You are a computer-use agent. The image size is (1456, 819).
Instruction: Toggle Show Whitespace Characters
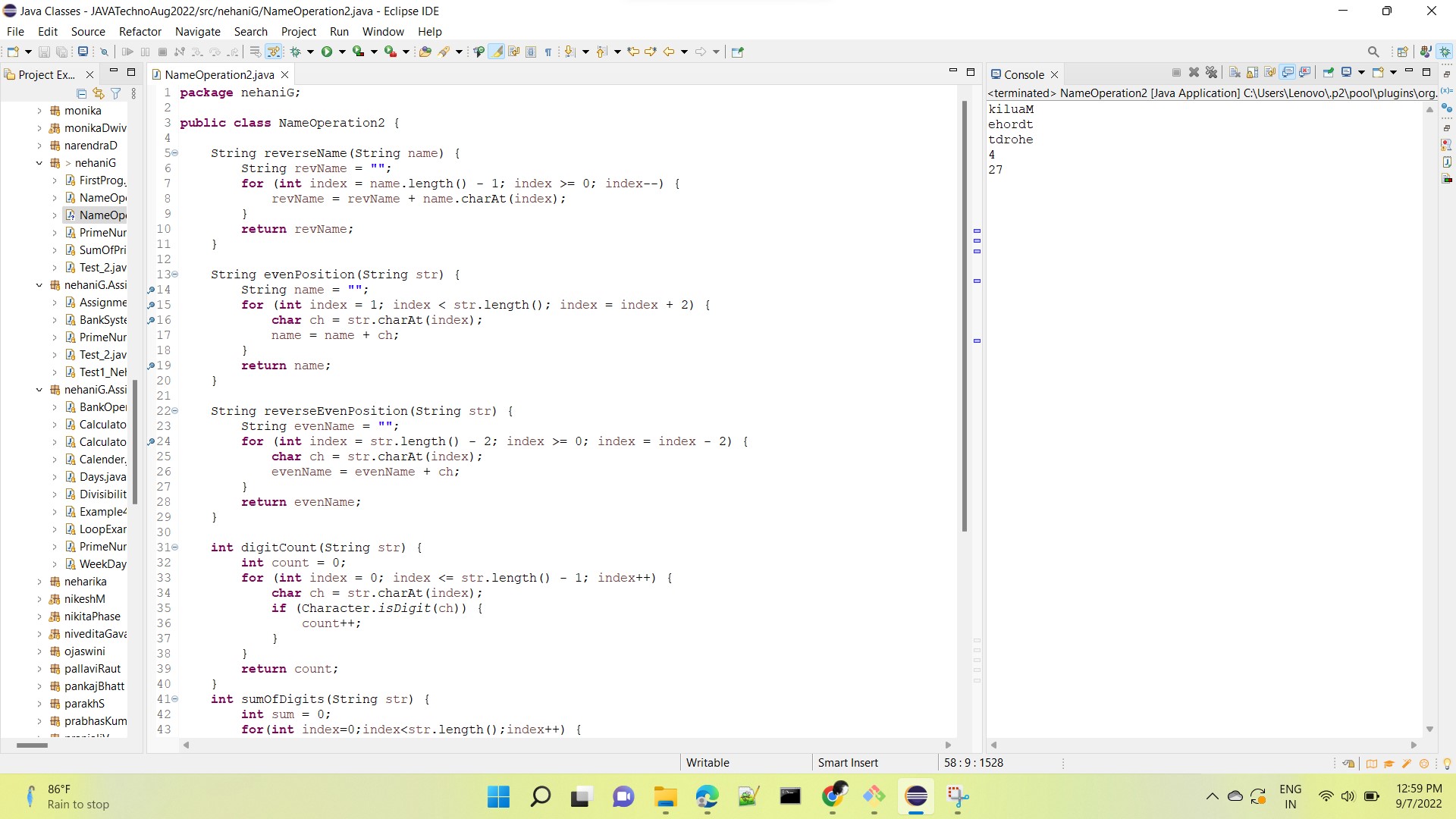click(x=548, y=51)
